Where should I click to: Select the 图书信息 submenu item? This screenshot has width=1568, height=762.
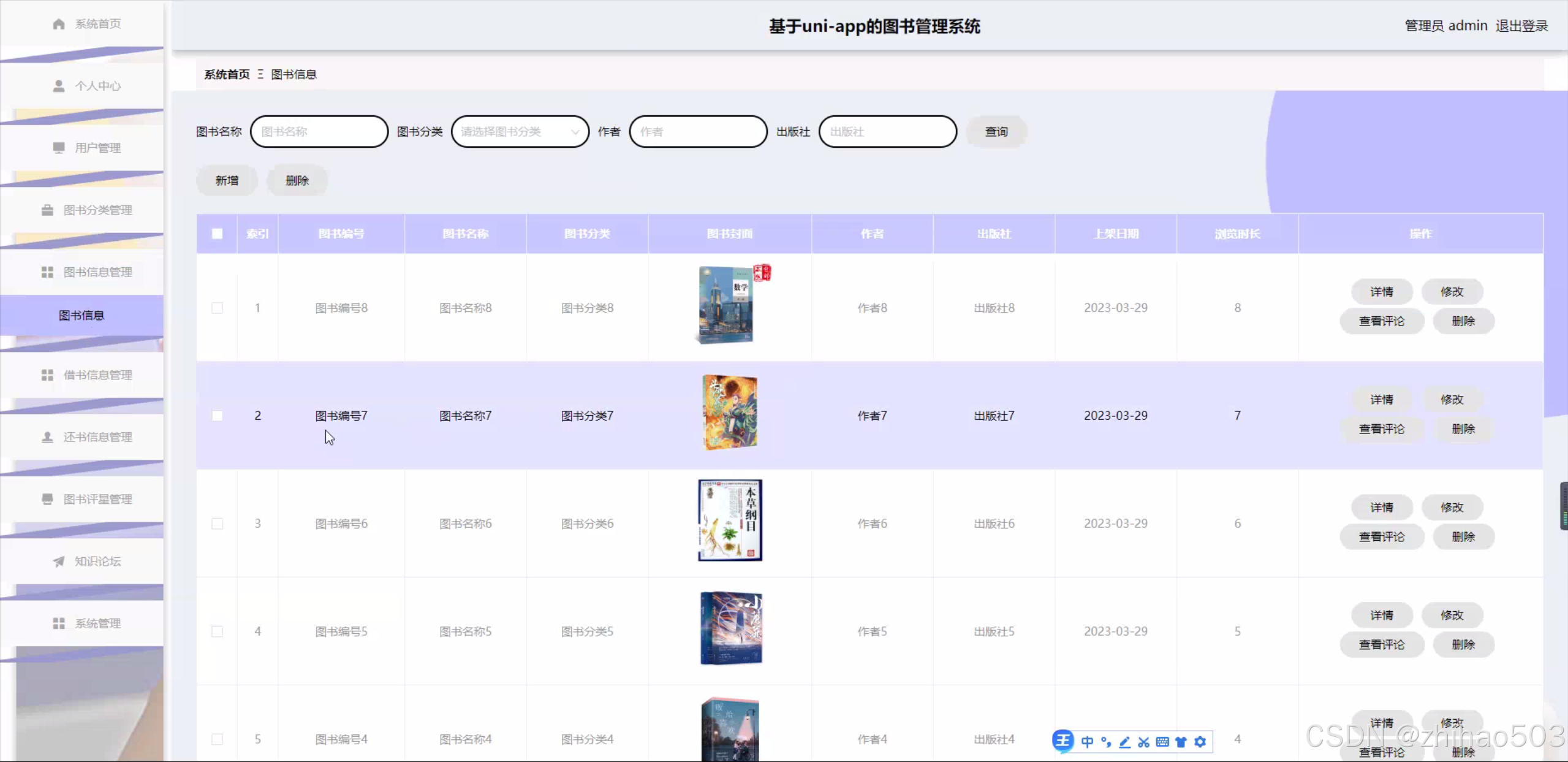[x=81, y=314]
